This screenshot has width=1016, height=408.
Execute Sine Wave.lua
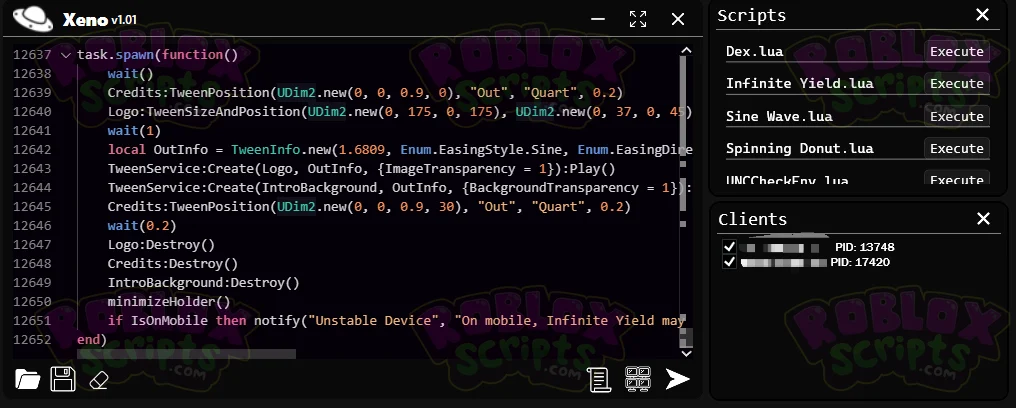[x=956, y=117]
